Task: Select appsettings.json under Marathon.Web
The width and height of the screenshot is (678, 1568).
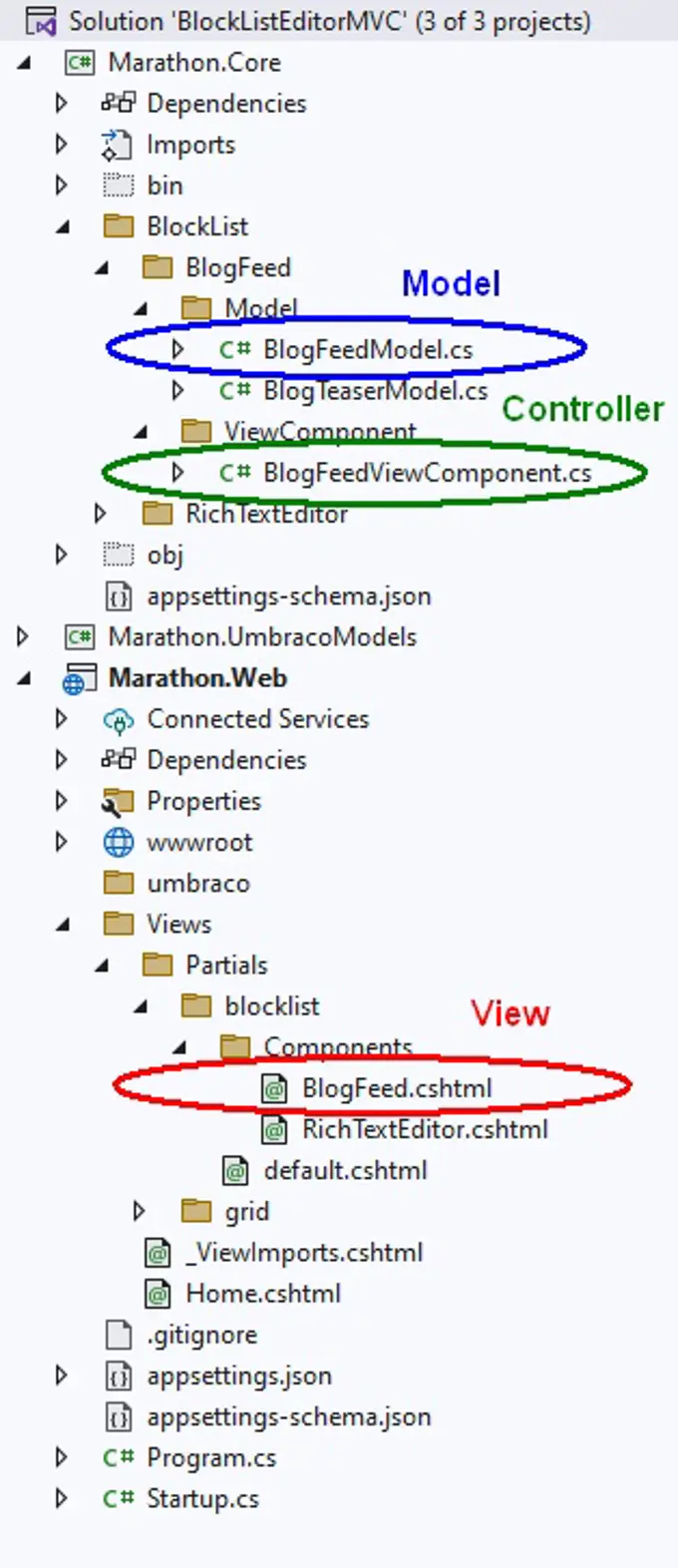Action: click(x=239, y=1376)
